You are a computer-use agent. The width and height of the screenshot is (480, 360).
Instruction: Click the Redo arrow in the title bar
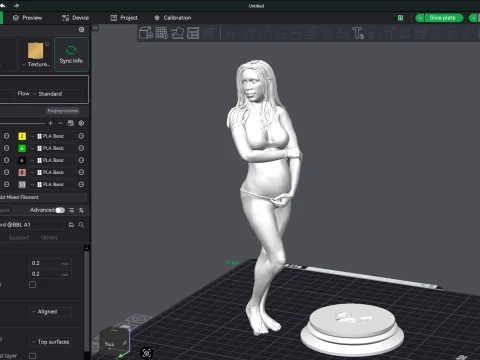click(x=16, y=5)
